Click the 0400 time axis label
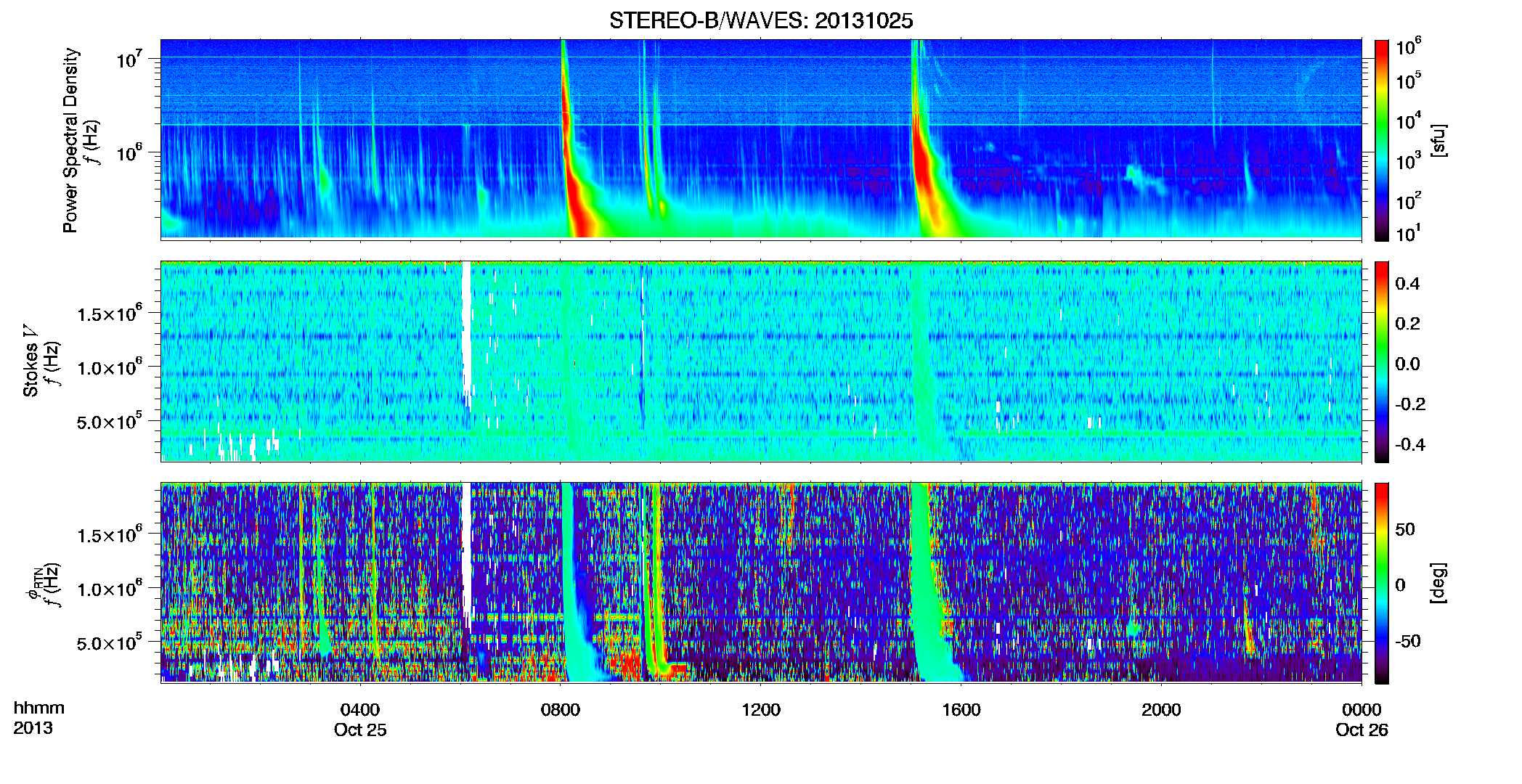The width and height of the screenshot is (1522, 784). tap(360, 709)
